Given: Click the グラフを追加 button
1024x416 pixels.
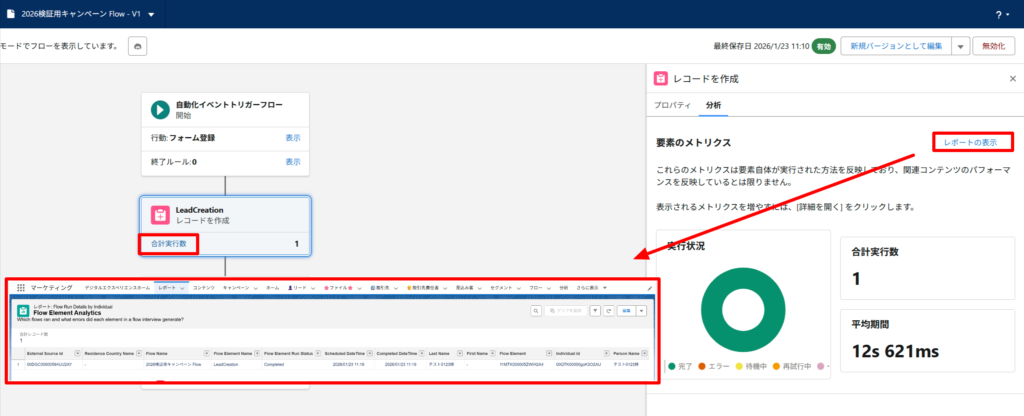Looking at the screenshot, I should click(566, 311).
